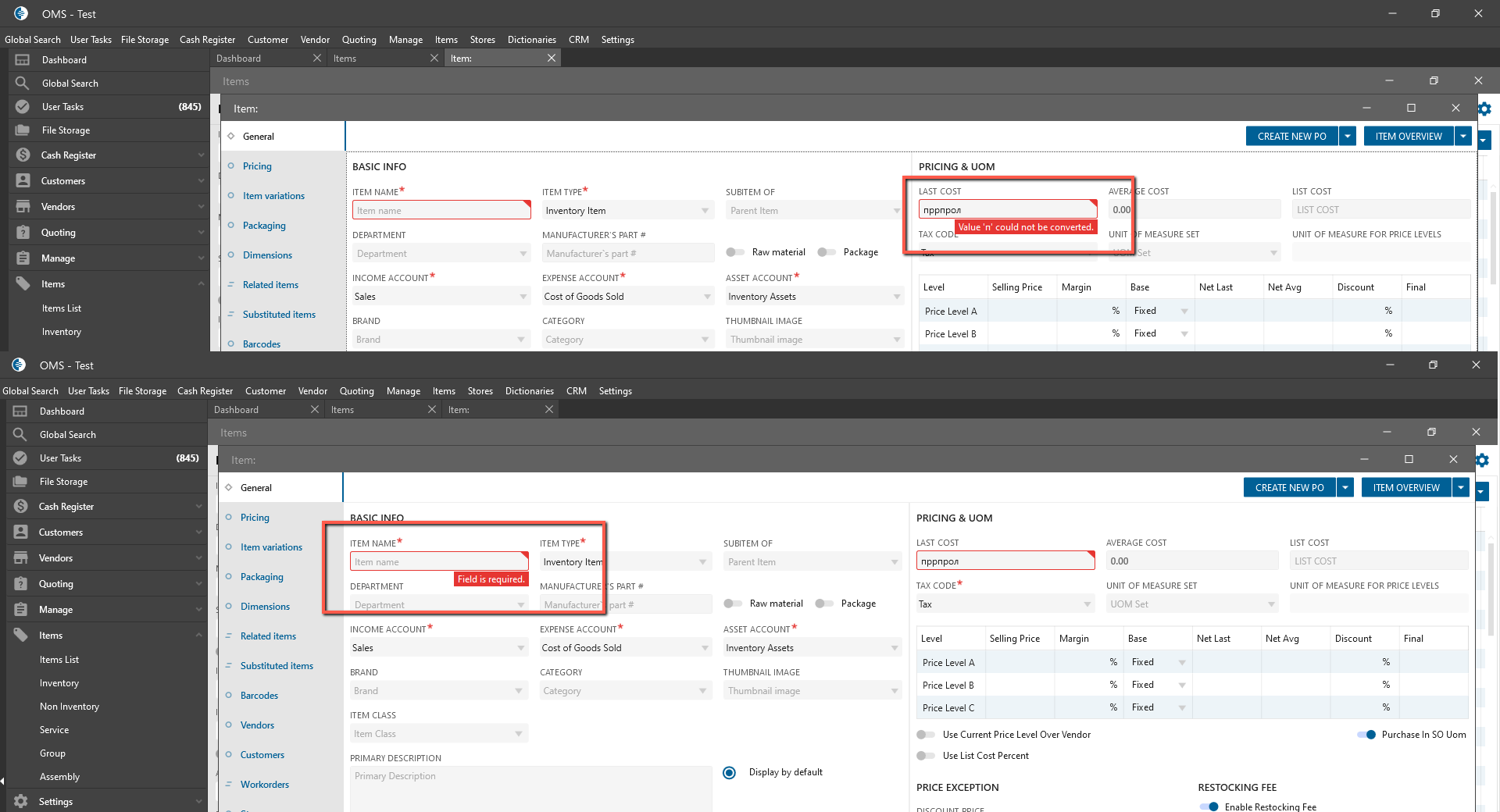Viewport: 1500px width, 812px height.
Task: Open the CREATE NEW PO arrow in the upper window
Action: [x=1348, y=137]
